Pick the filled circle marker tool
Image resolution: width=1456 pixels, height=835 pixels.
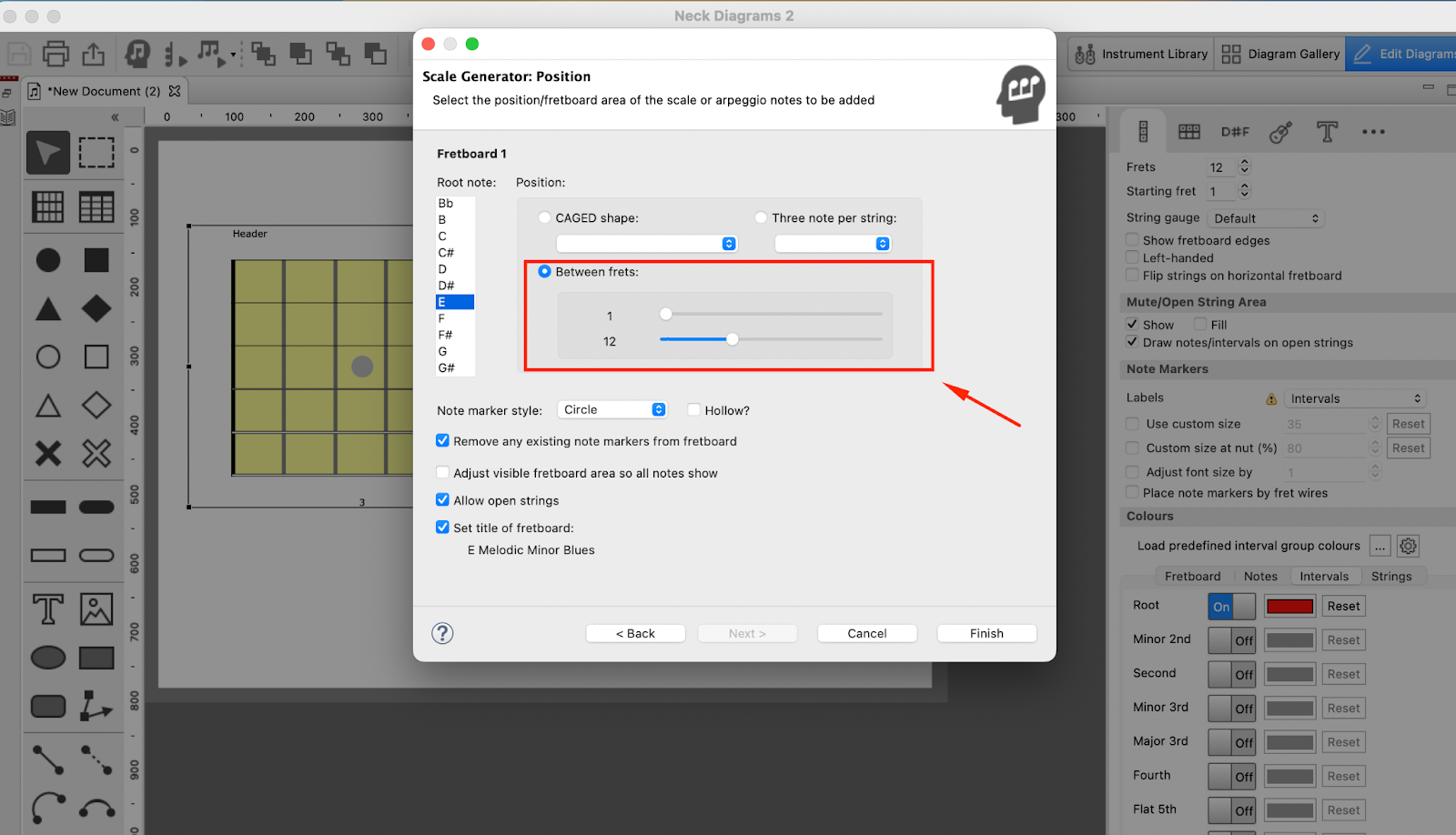pyautogui.click(x=48, y=260)
